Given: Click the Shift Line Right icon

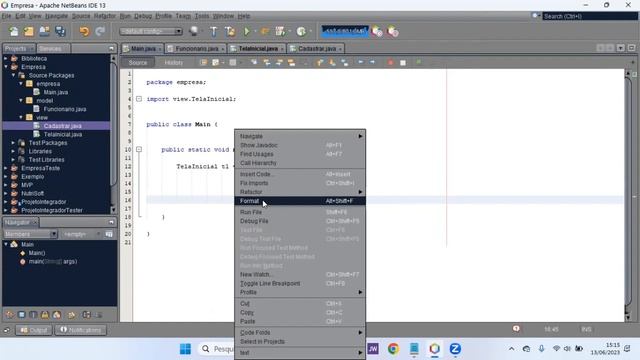Looking at the screenshot, I should point(373,62).
